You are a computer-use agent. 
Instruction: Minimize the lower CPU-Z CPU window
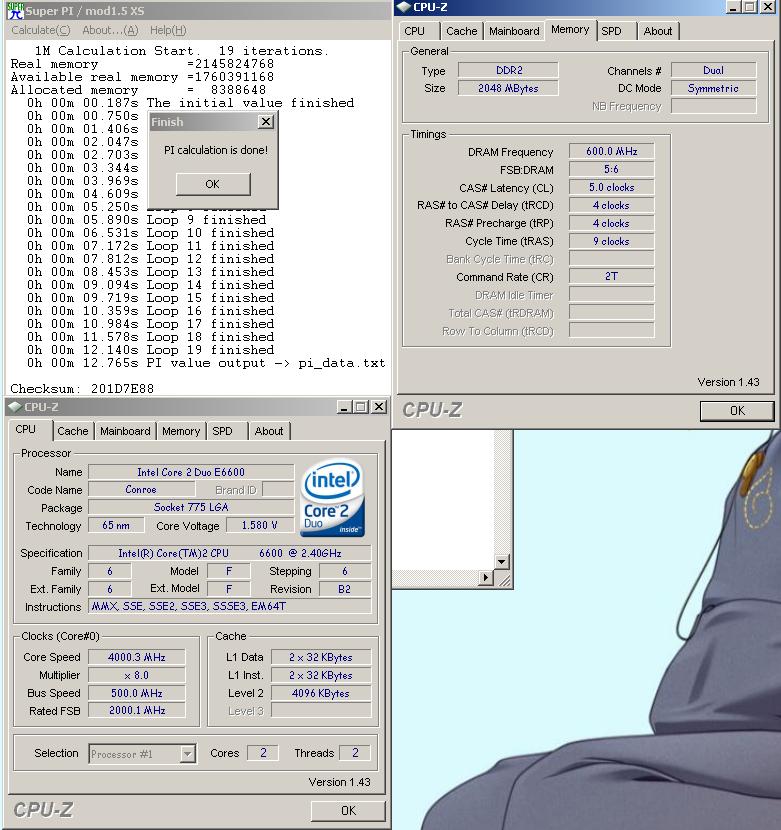point(344,407)
